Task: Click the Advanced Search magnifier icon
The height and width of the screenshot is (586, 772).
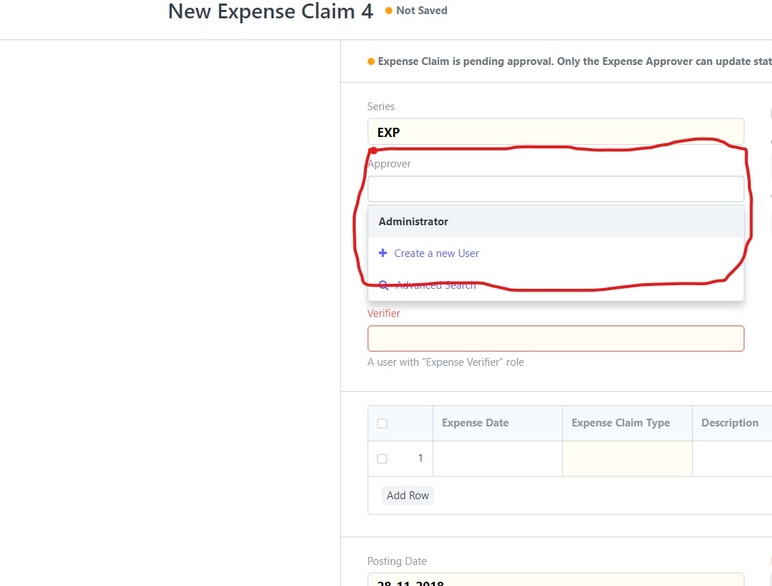Action: [384, 285]
